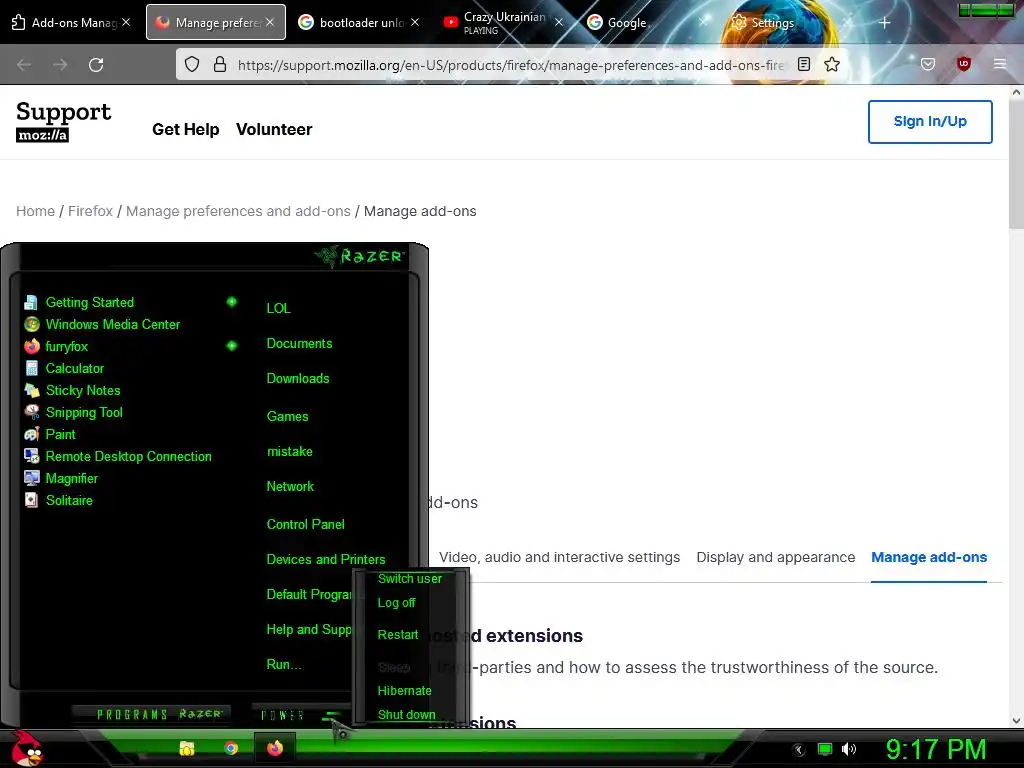Click the Sign In/Up button

pyautogui.click(x=930, y=121)
